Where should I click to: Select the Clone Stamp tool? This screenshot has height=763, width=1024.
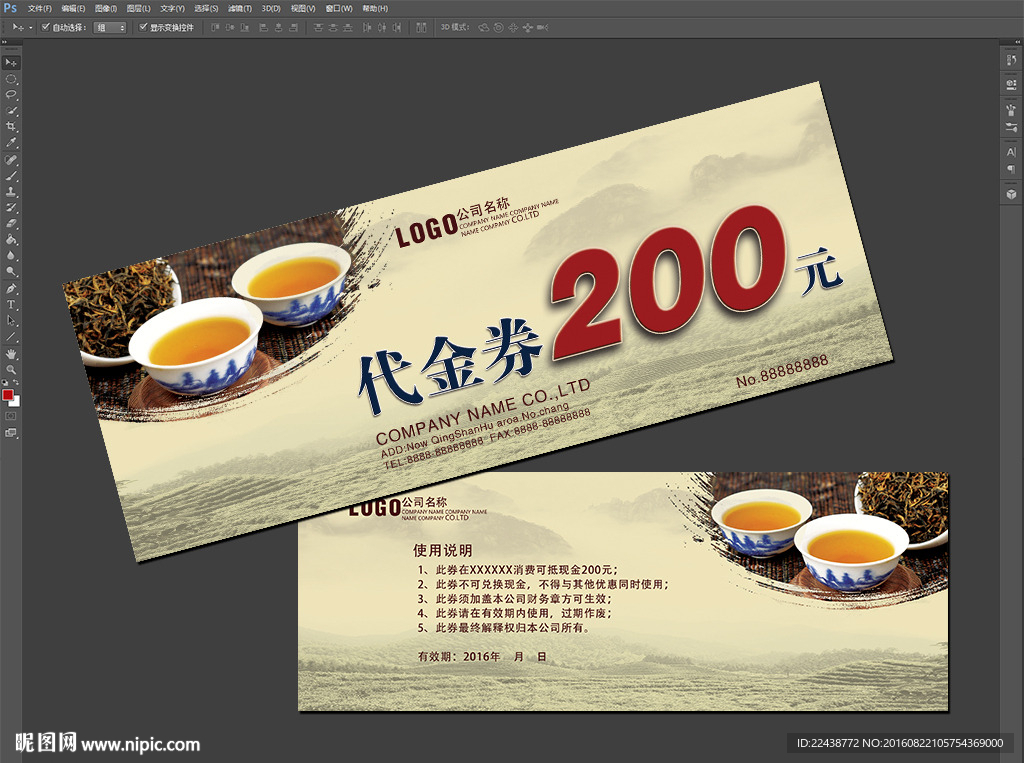tap(11, 192)
